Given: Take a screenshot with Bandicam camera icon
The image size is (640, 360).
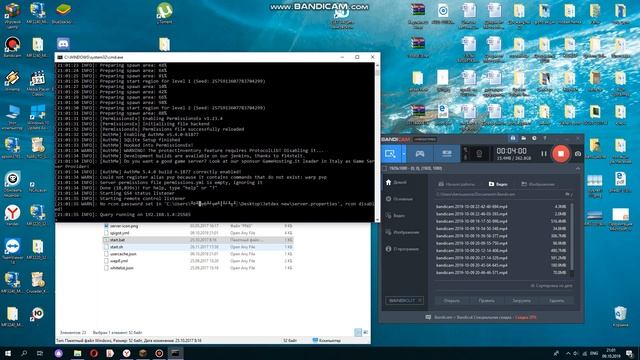Looking at the screenshot, I should coord(578,154).
